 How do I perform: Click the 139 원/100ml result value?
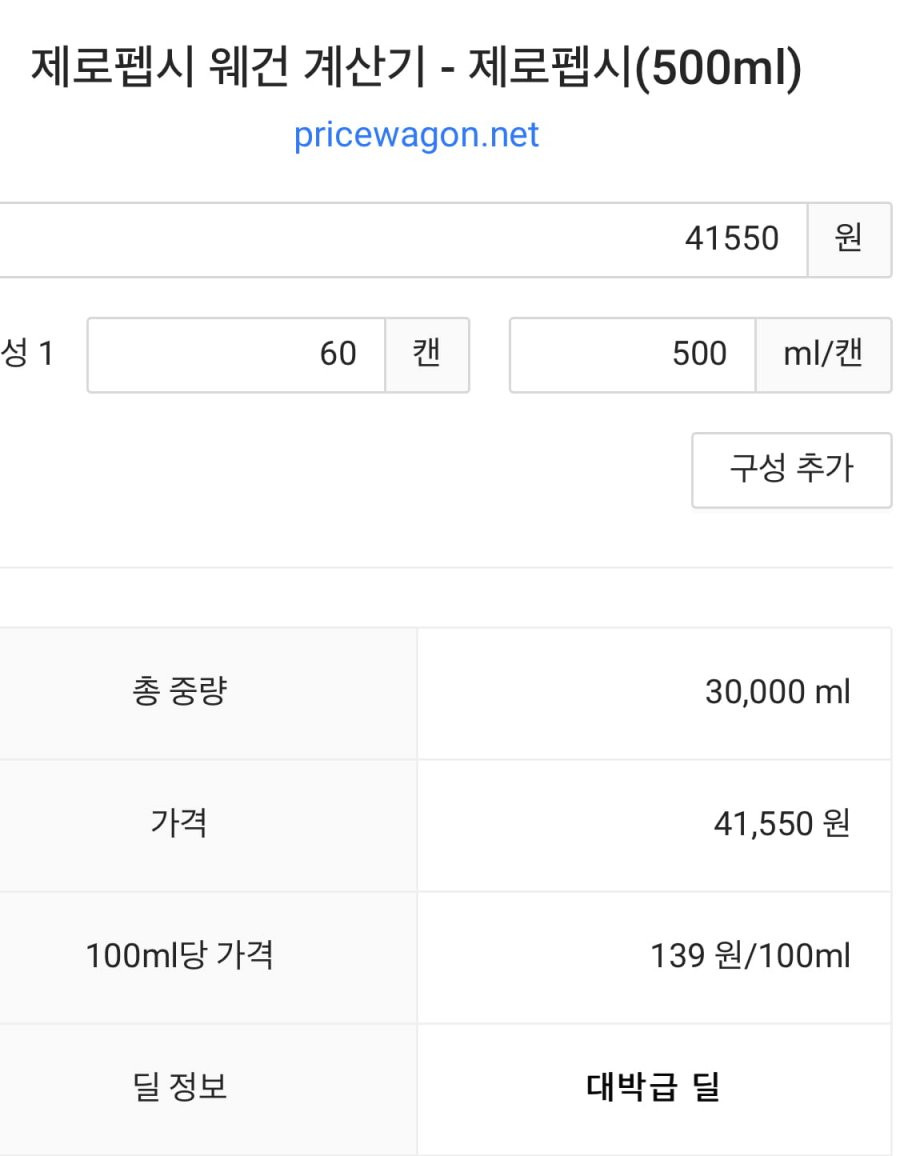[750, 956]
